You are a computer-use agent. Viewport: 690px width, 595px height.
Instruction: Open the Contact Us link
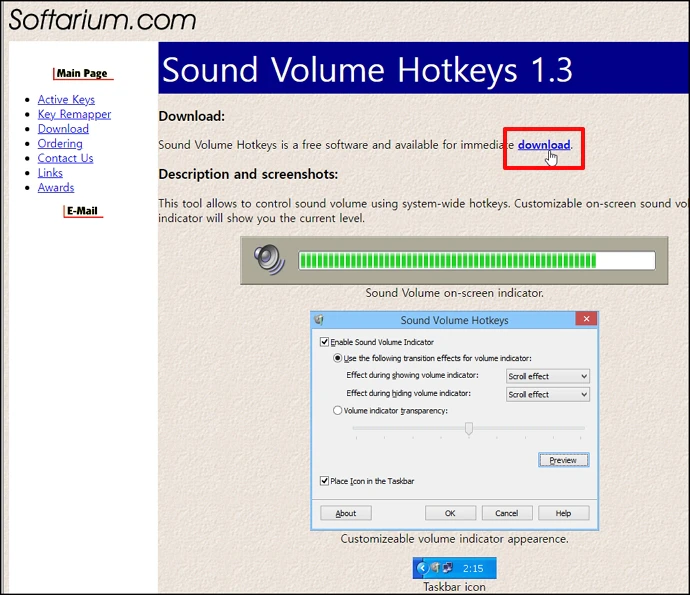[66, 158]
